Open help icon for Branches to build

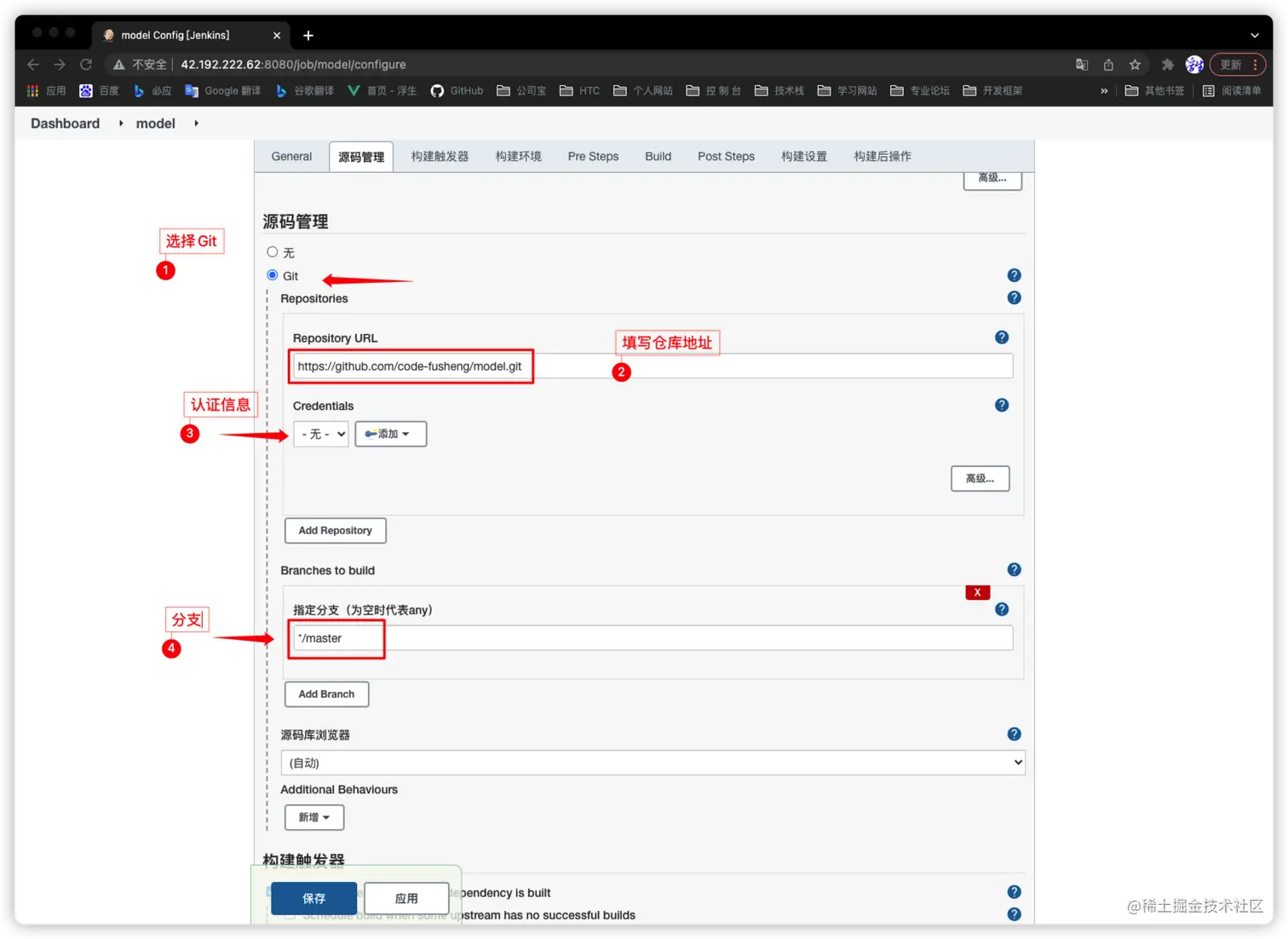click(1014, 569)
